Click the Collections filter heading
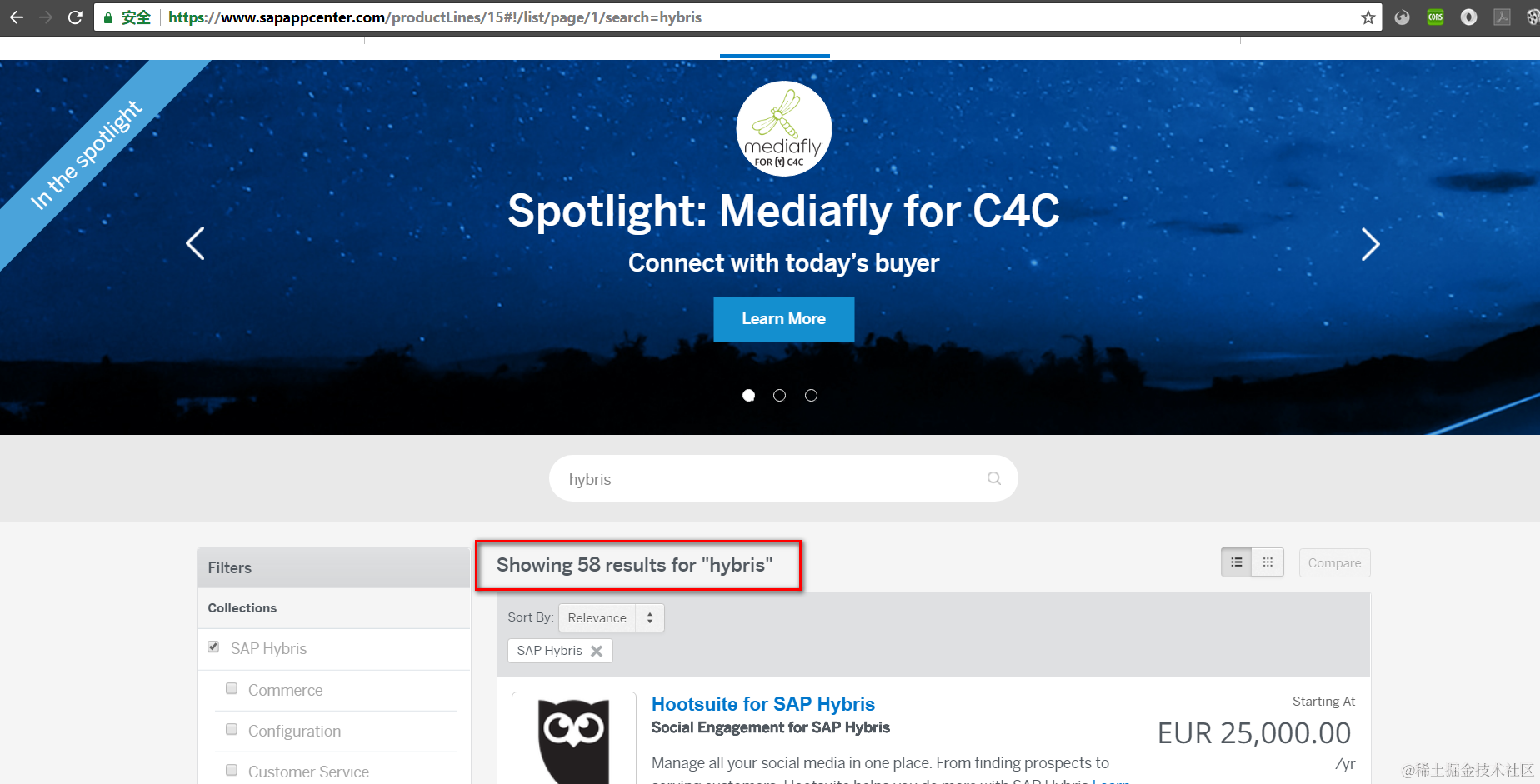This screenshot has width=1540, height=784. [x=242, y=608]
